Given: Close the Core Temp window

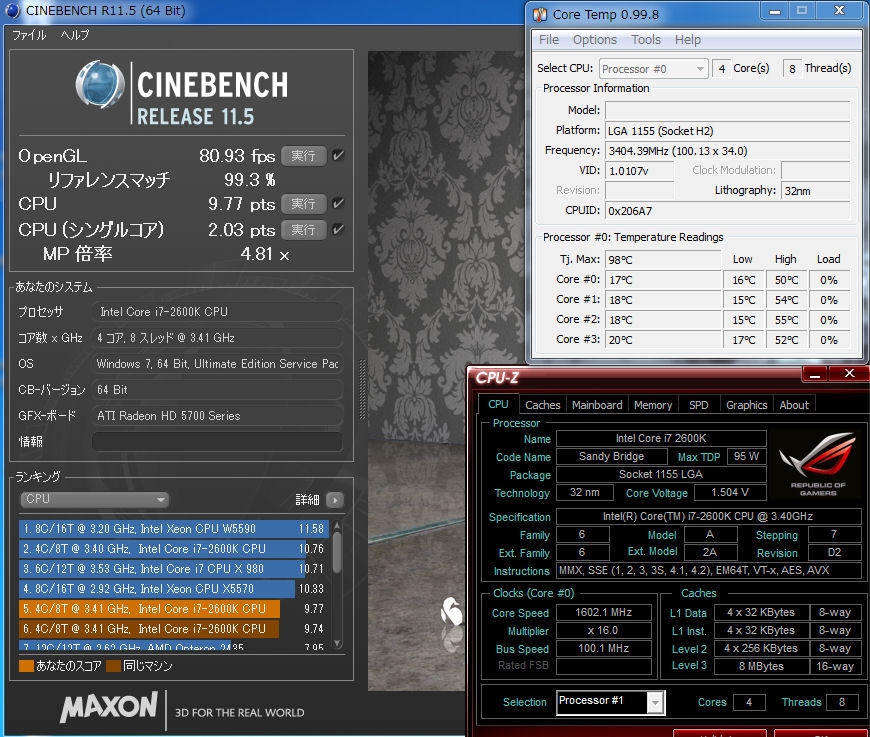Looking at the screenshot, I should 839,11.
